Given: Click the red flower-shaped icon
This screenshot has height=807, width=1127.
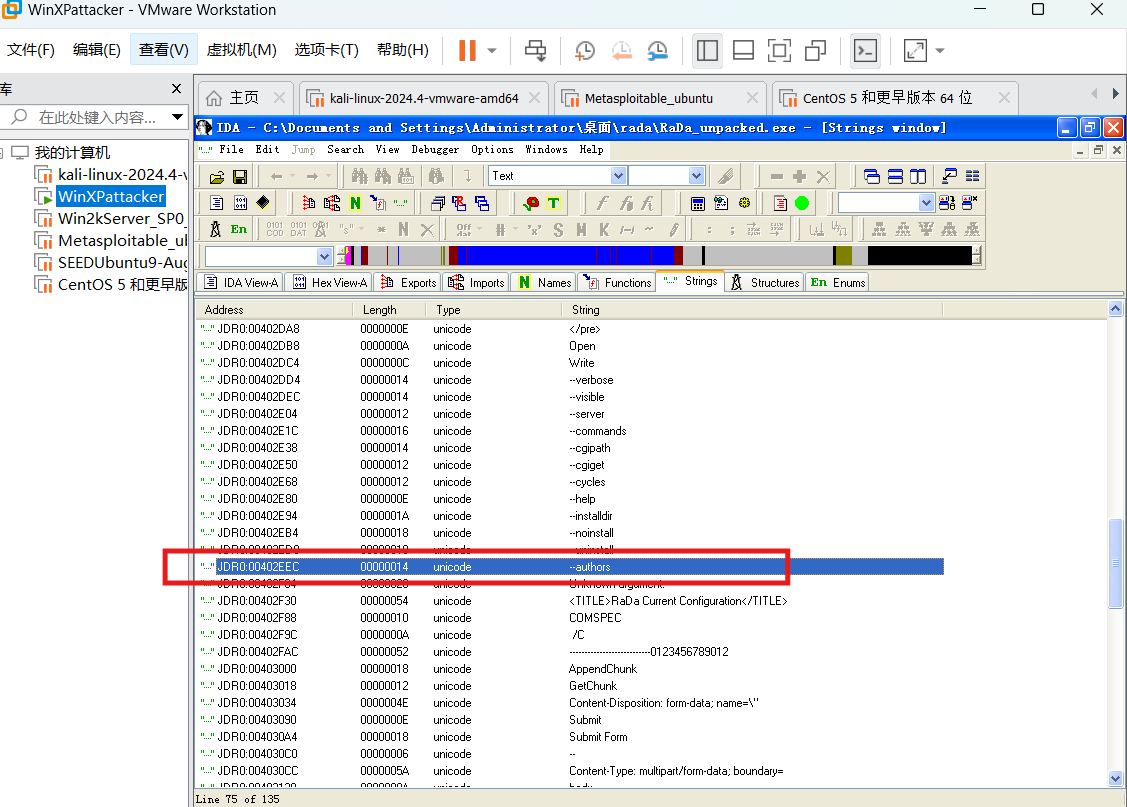Looking at the screenshot, I should (531, 203).
